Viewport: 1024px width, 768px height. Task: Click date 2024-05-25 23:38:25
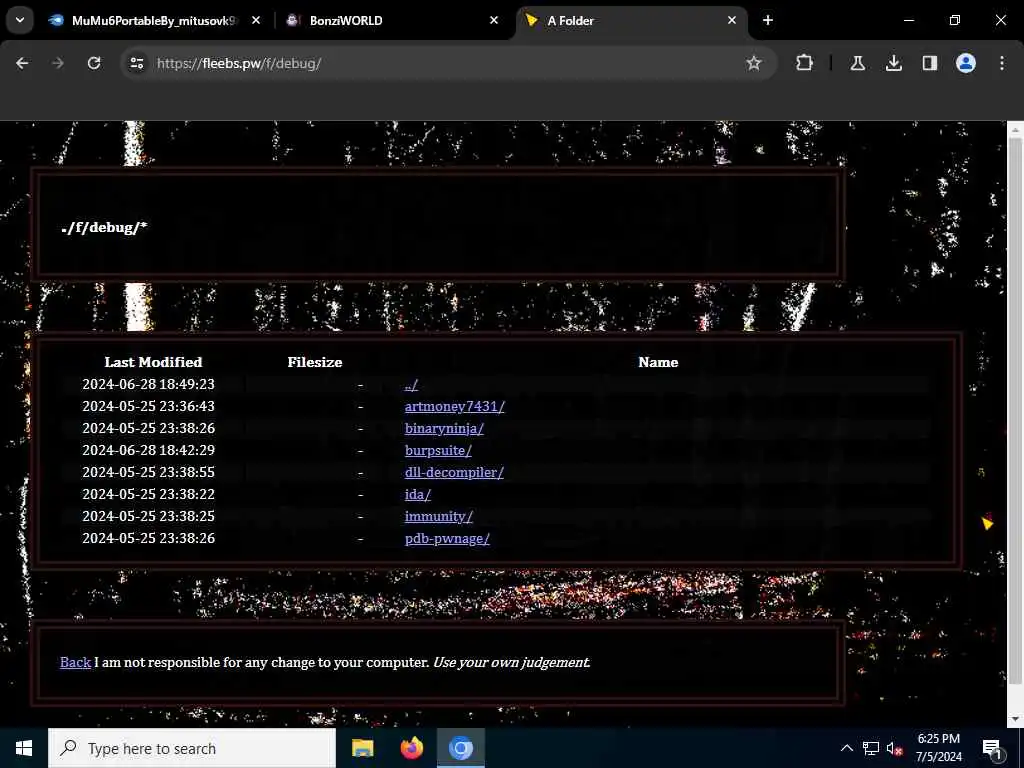[148, 516]
